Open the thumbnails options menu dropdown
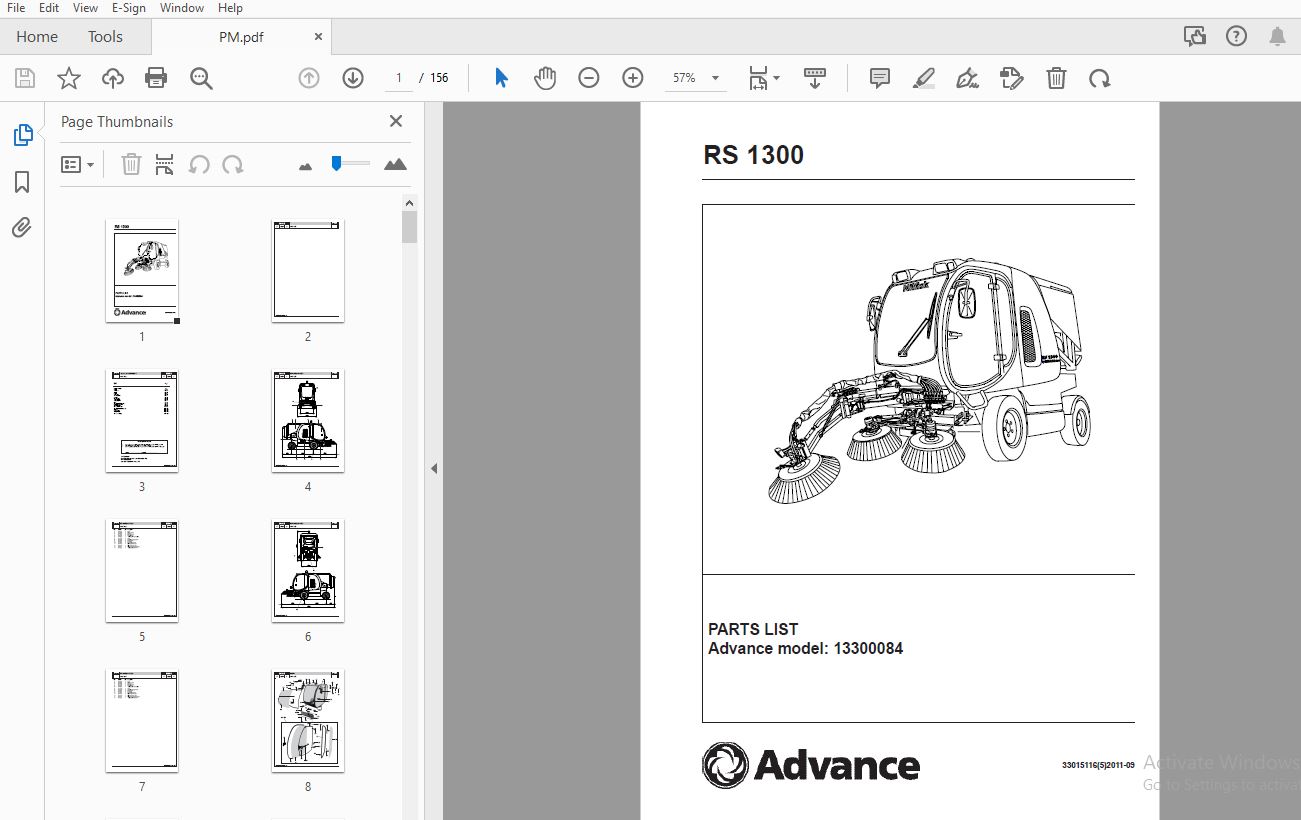1301x820 pixels. pos(78,164)
